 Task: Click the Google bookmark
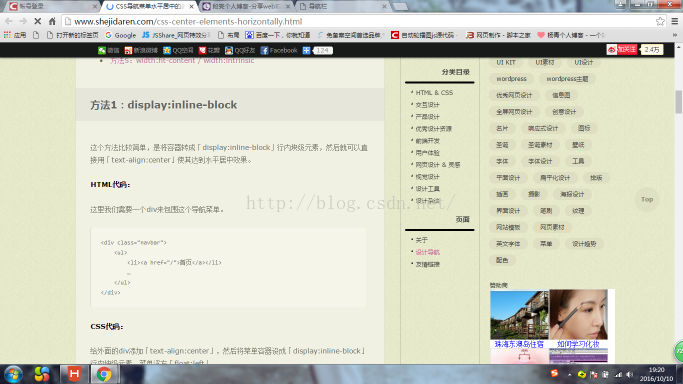121,35
